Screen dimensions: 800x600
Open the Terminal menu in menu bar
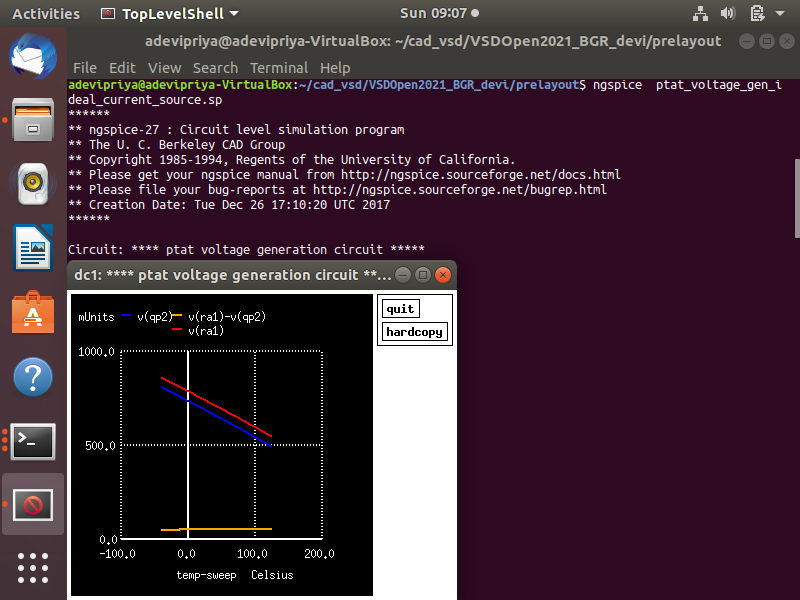click(279, 67)
